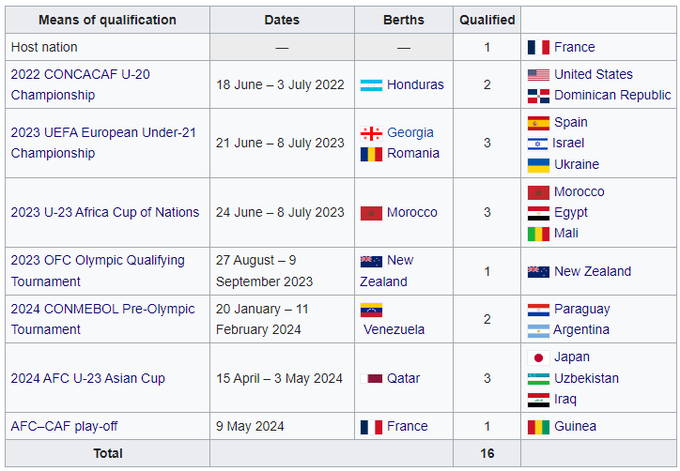Click the Means of qualification column header
The height and width of the screenshot is (471, 680).
[x=108, y=20]
